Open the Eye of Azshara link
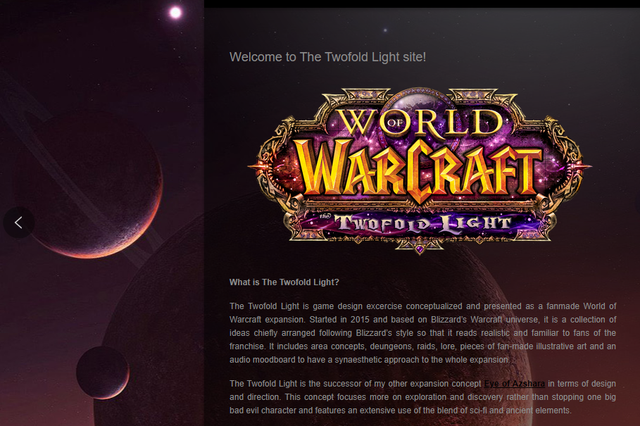 point(514,384)
